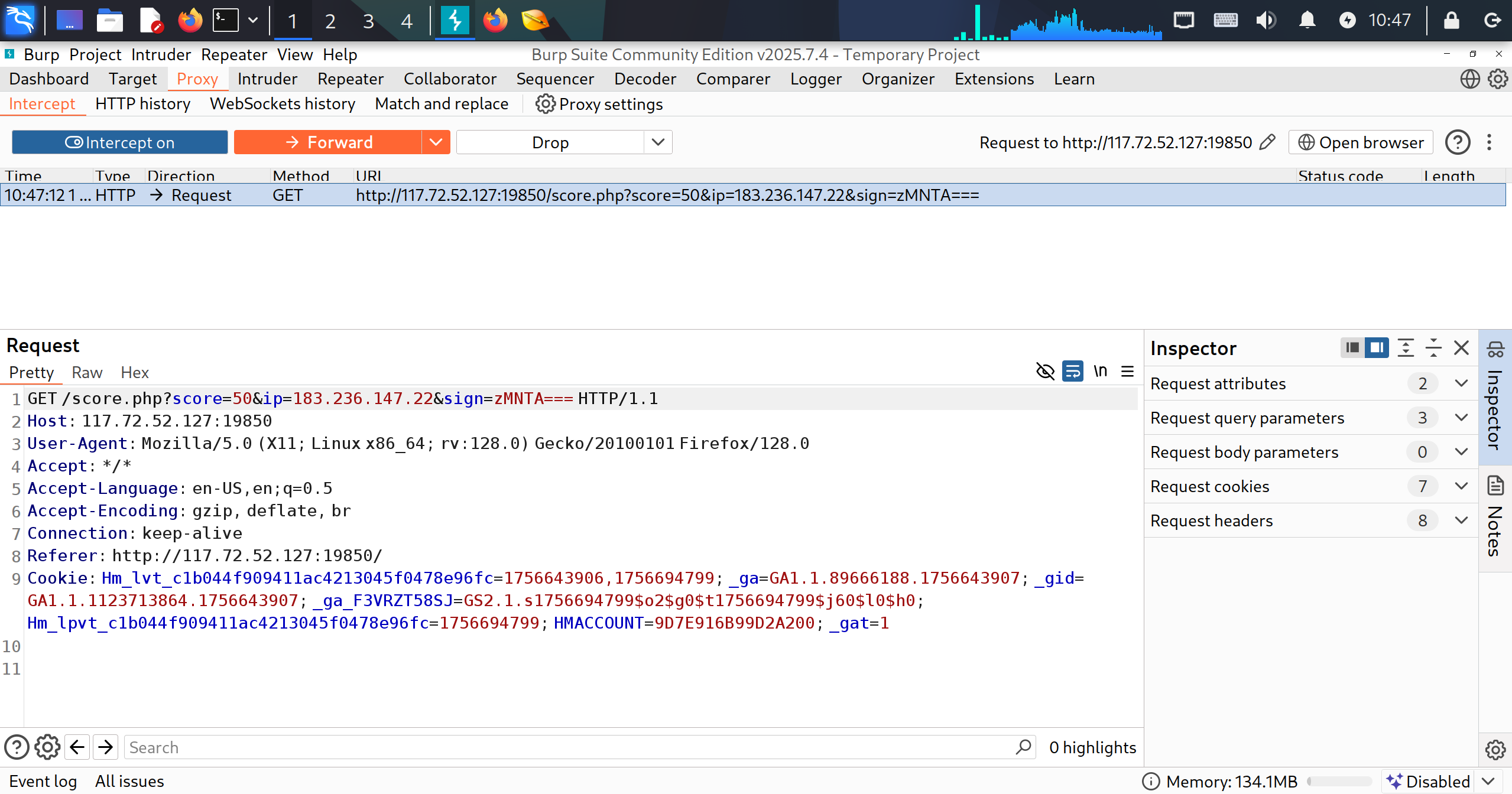Click the Open browser button
This screenshot has width=1512, height=794.
[x=1361, y=142]
